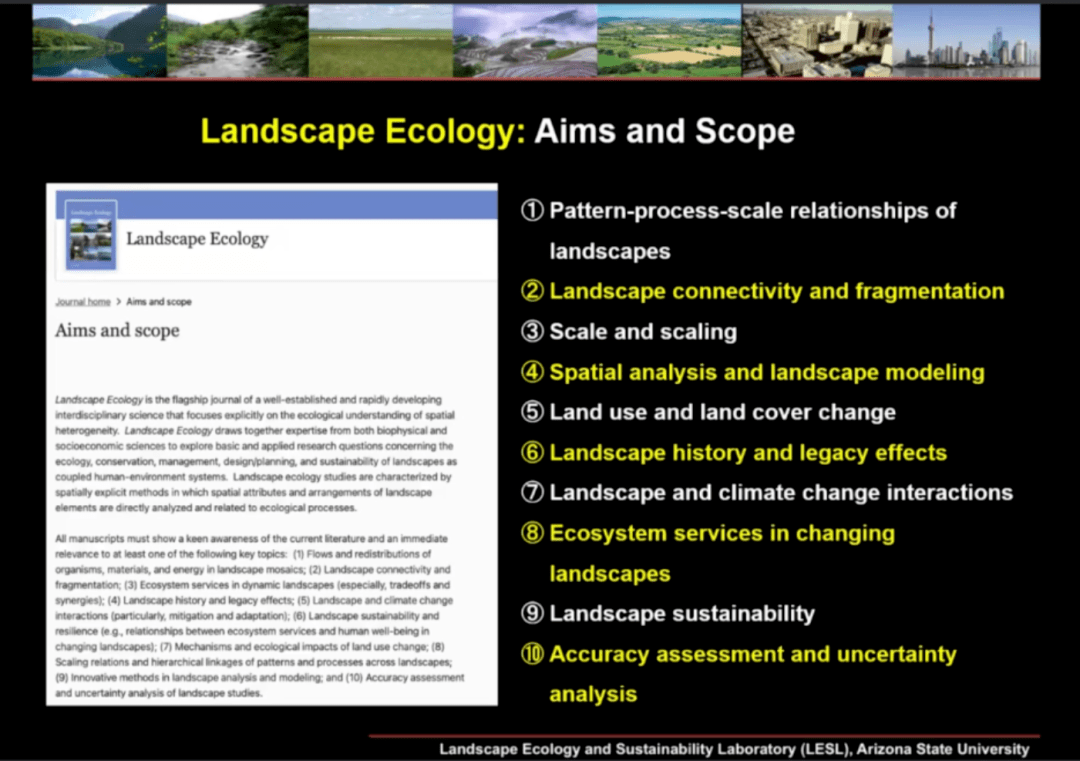Screen dimensions: 1080x761
Task: Click 'Landscape connectivity and fragmentation' list item
Action: (x=776, y=292)
